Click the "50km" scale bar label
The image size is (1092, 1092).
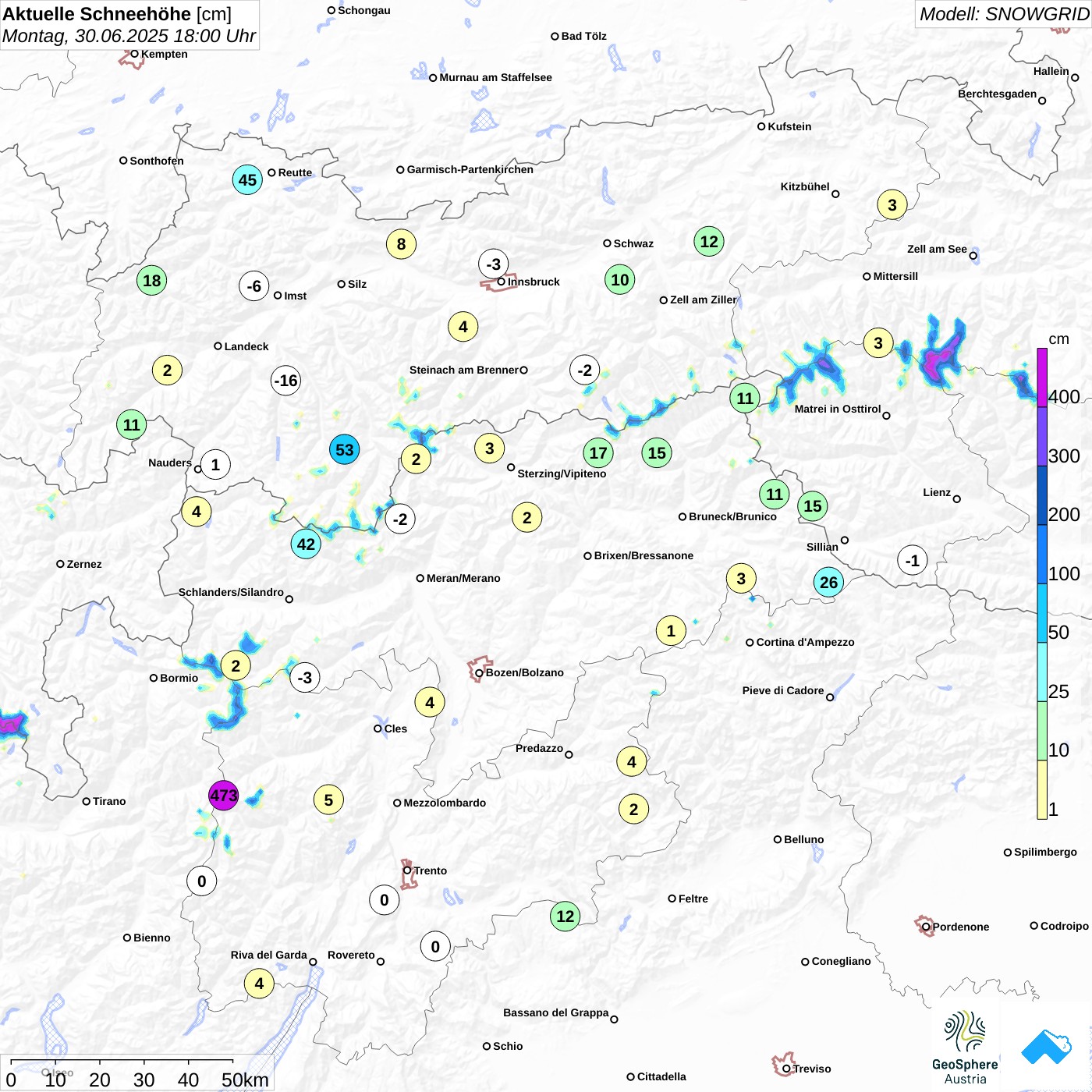[x=245, y=1080]
